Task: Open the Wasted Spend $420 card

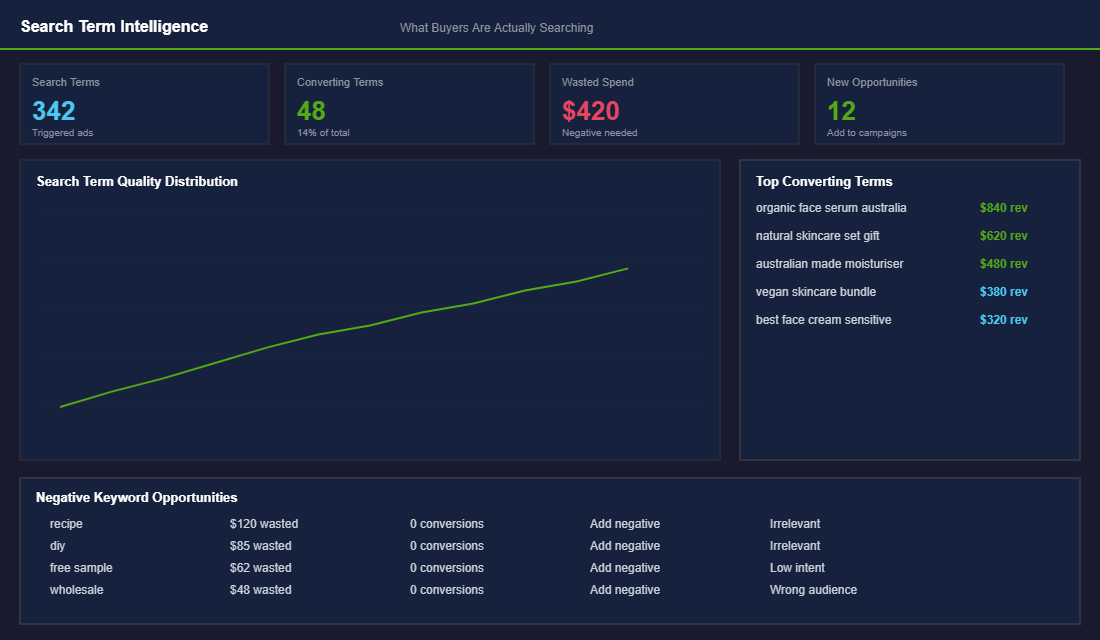Action: (x=674, y=103)
